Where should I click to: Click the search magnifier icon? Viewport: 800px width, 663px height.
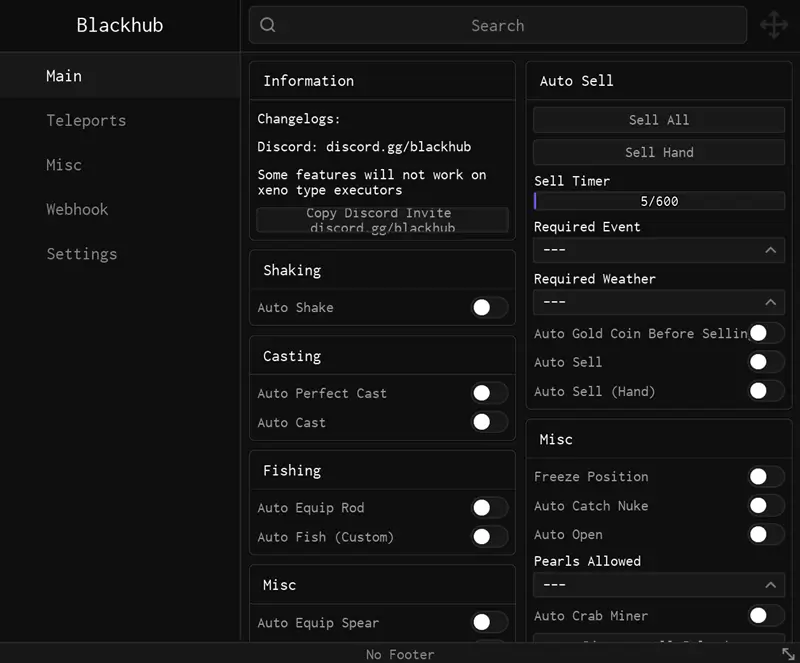click(x=267, y=24)
